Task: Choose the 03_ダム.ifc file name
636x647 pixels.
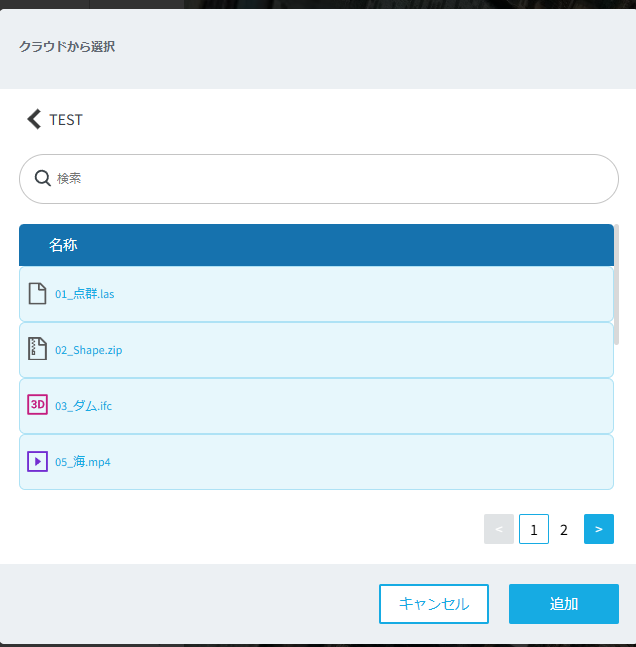Action: pyautogui.click(x=84, y=406)
